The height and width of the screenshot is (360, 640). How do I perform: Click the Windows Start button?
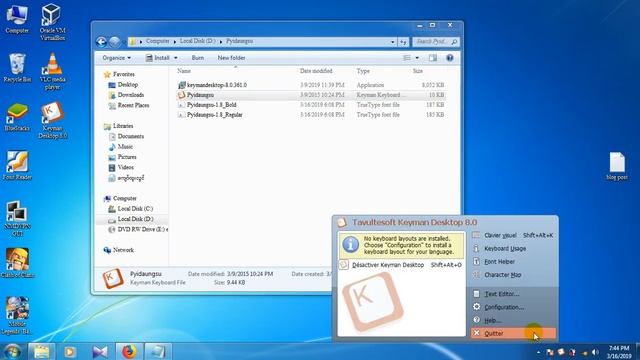[12, 351]
